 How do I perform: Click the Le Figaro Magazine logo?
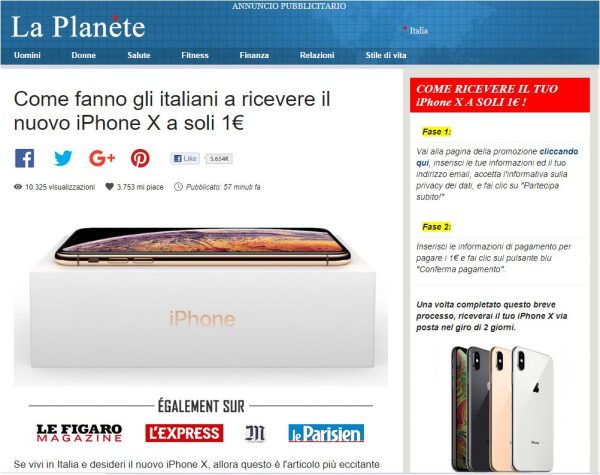(x=79, y=433)
